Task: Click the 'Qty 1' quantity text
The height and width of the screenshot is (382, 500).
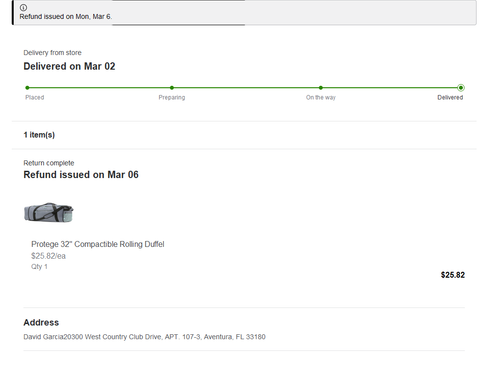Action: point(39,267)
